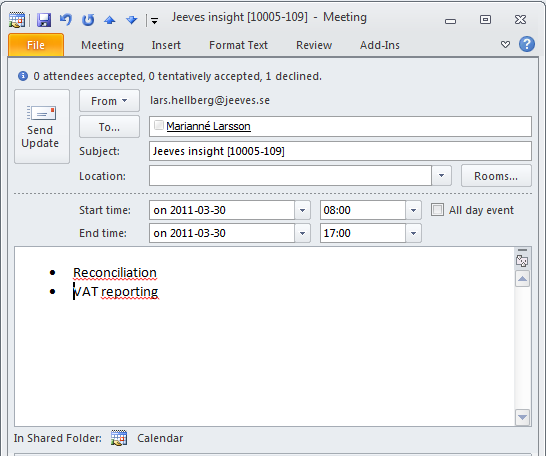Switch to the Insert tab
The height and width of the screenshot is (456, 546).
click(166, 45)
